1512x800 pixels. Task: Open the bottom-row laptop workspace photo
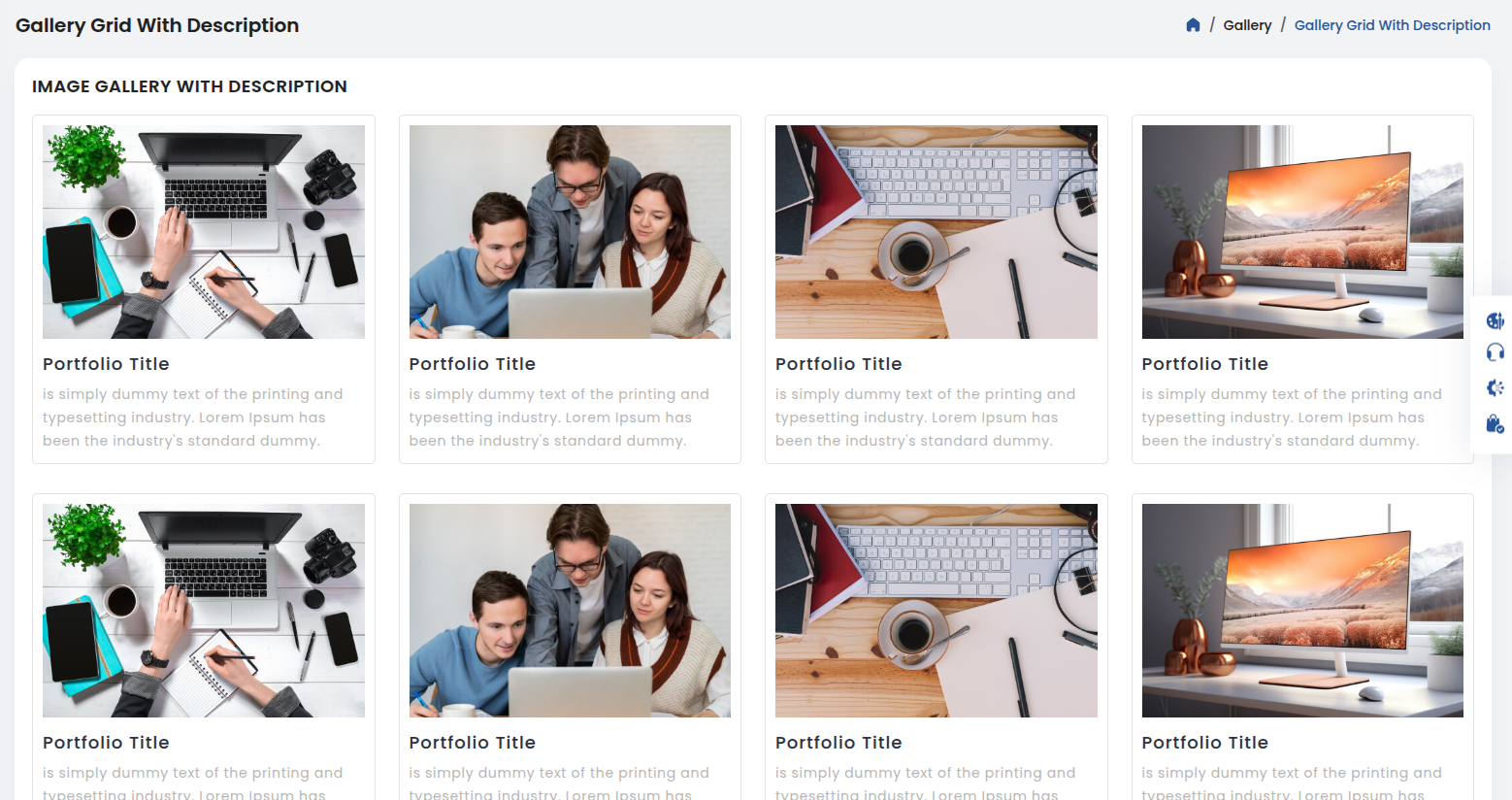coord(204,611)
